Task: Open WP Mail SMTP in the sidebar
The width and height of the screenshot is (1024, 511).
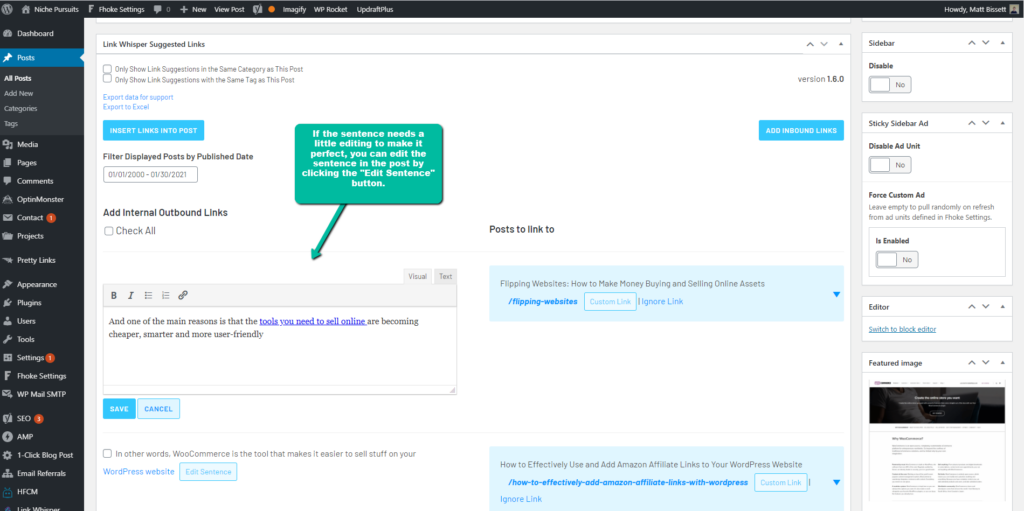Action: click(42, 394)
